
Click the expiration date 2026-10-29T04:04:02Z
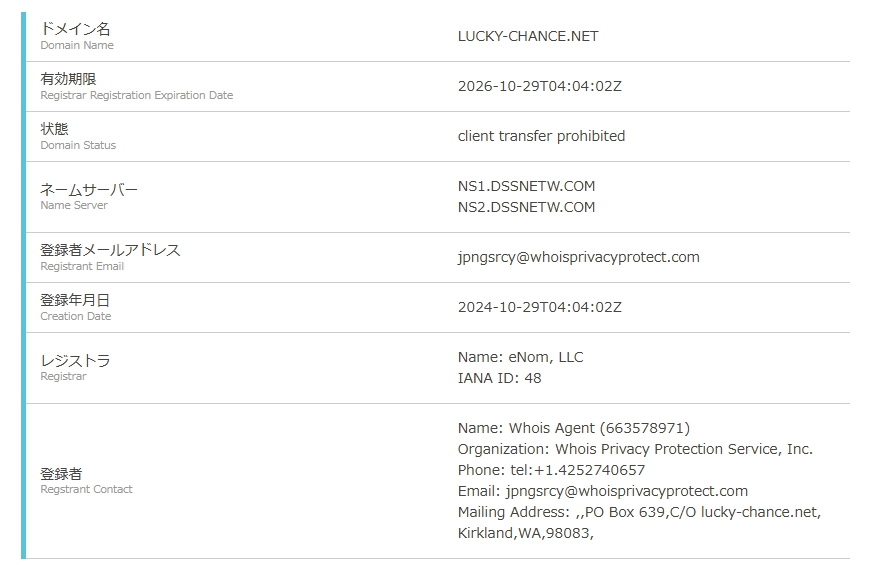[x=539, y=86]
